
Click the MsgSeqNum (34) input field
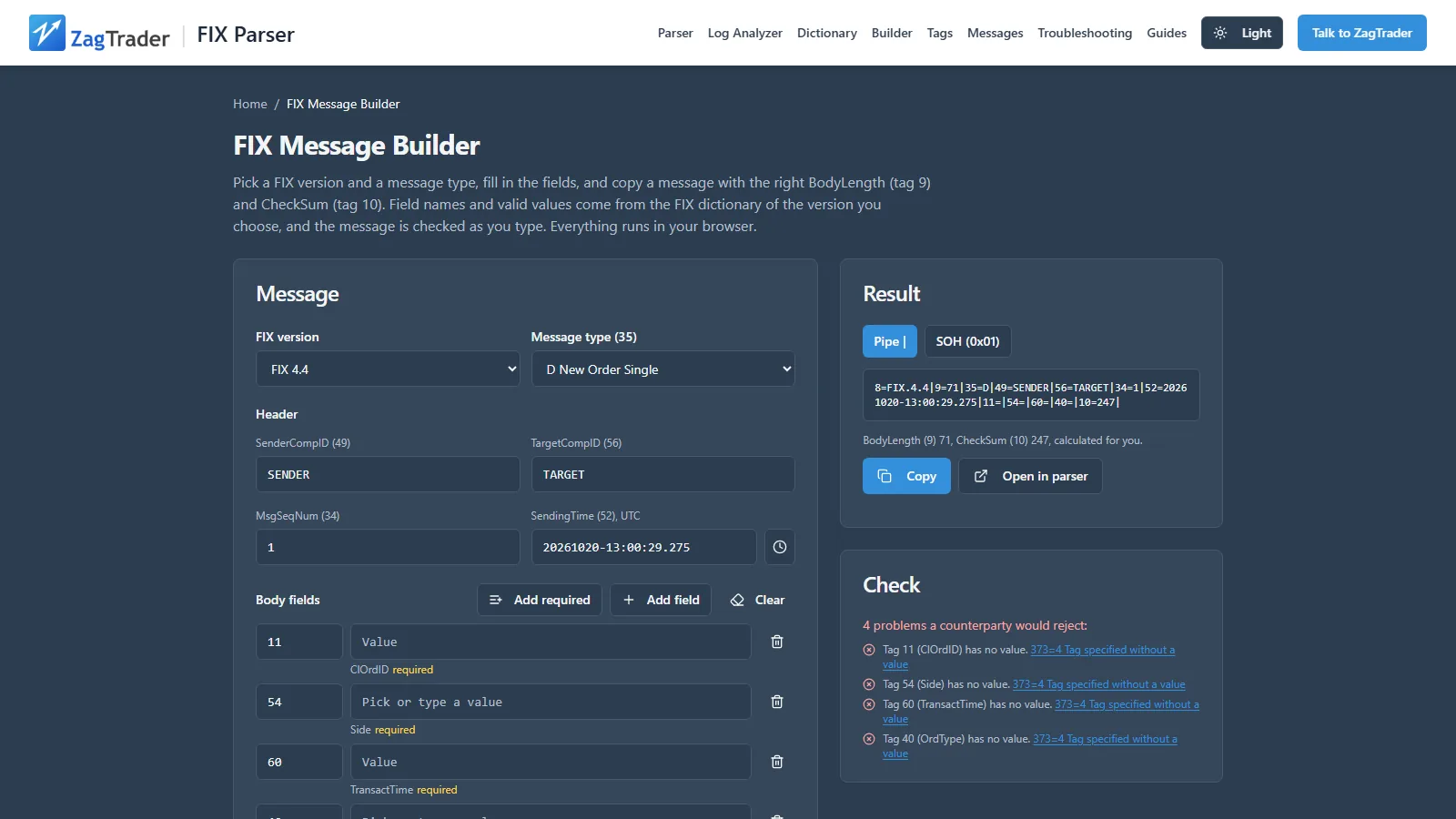point(388,547)
